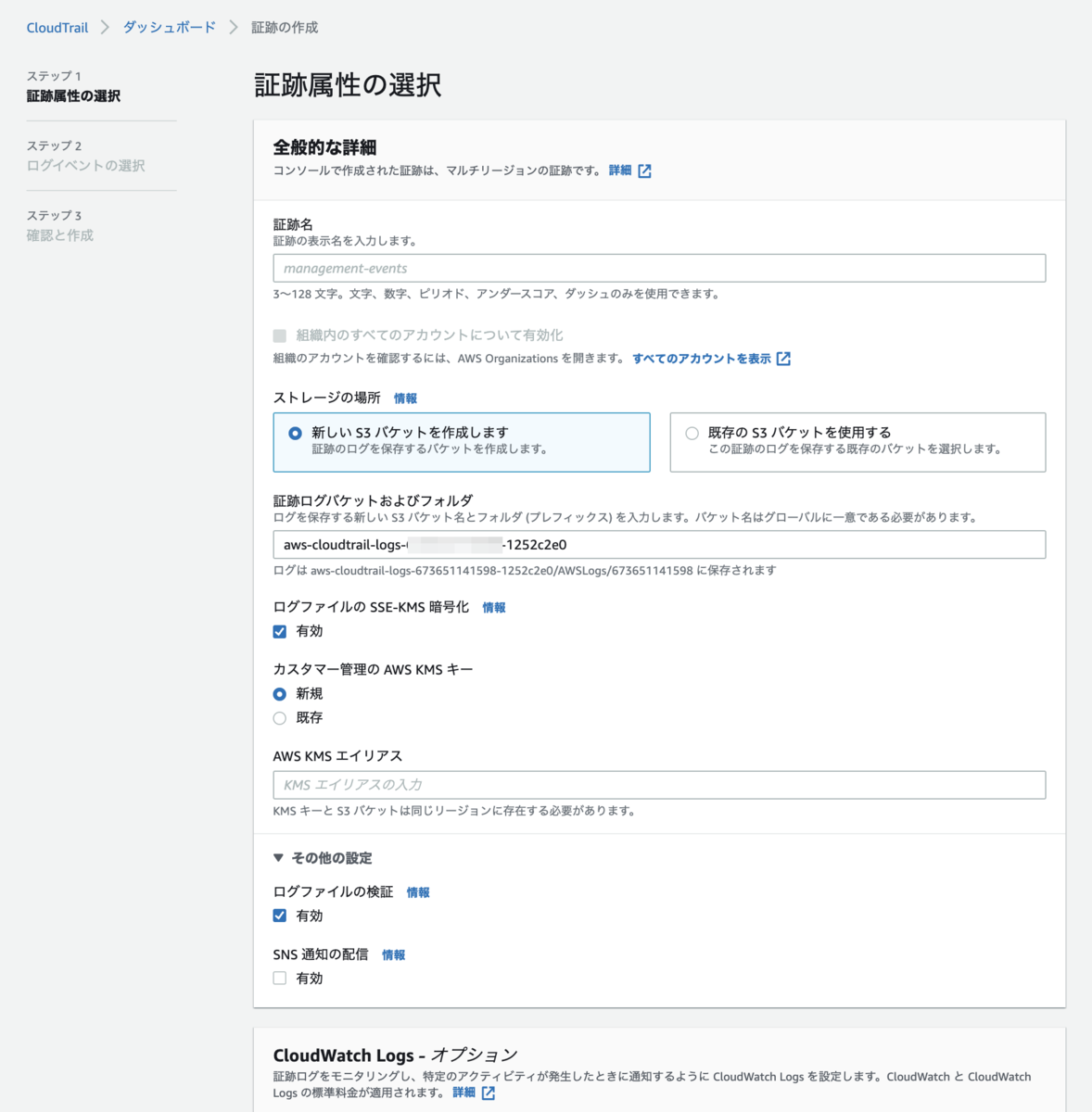Select ステップ 1 証跡属性の選択 in sidebar
The image size is (1092, 1112).
[x=73, y=86]
